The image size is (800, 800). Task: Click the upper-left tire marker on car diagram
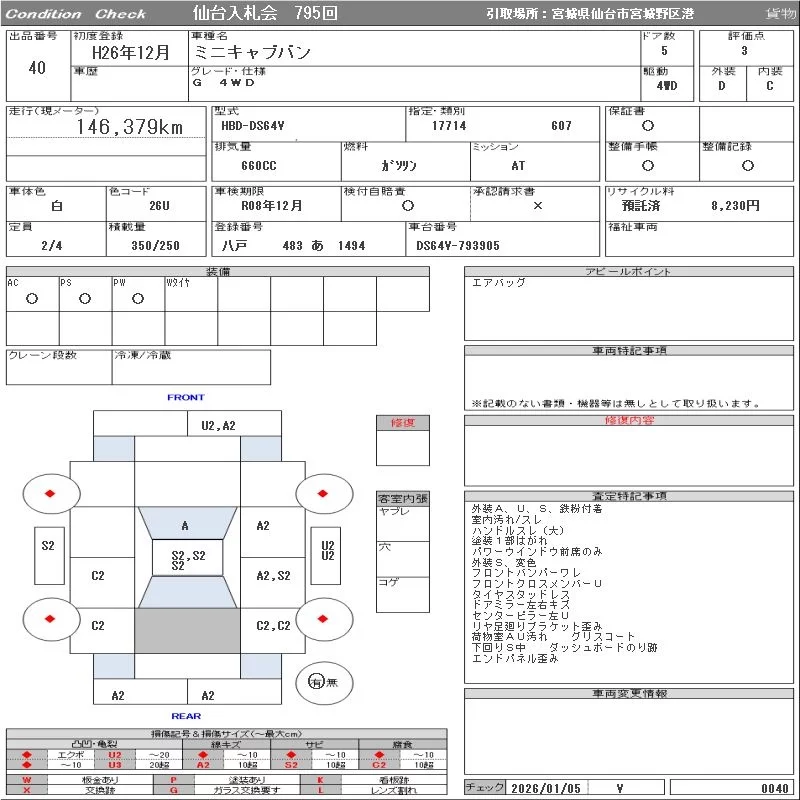click(x=50, y=493)
